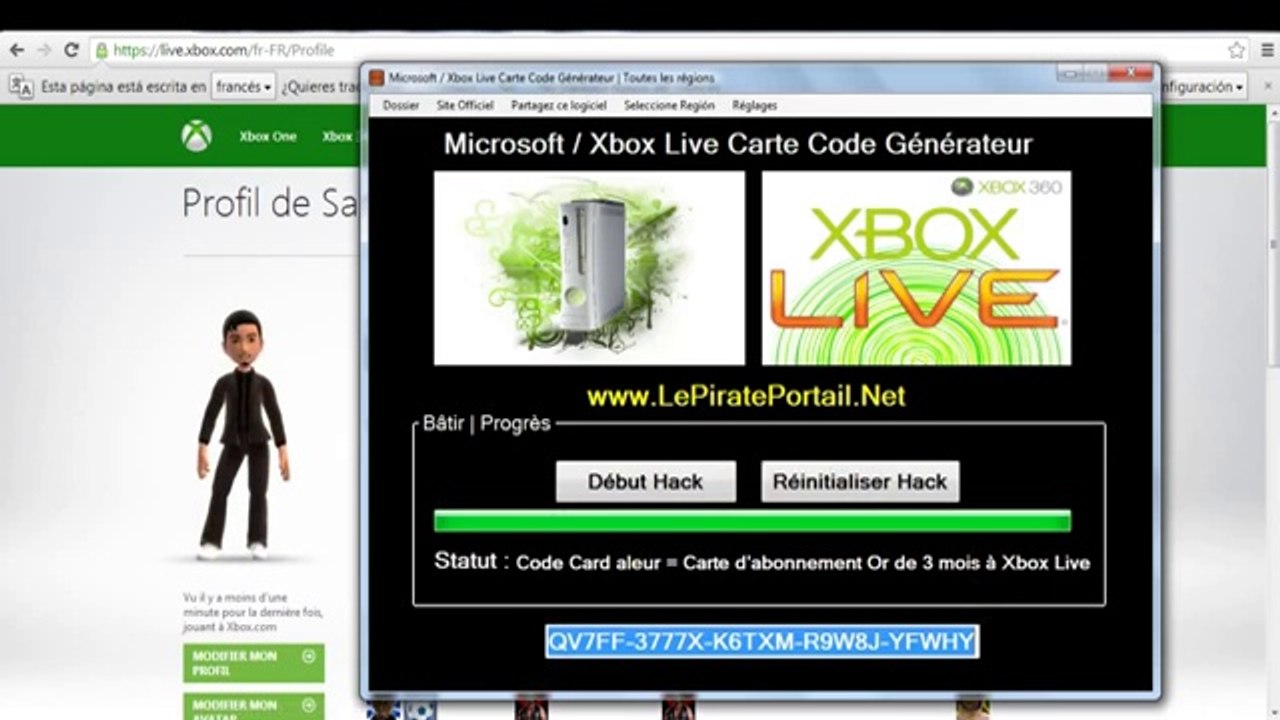The image size is (1280, 720).
Task: Open the Dossier menu
Action: click(401, 105)
